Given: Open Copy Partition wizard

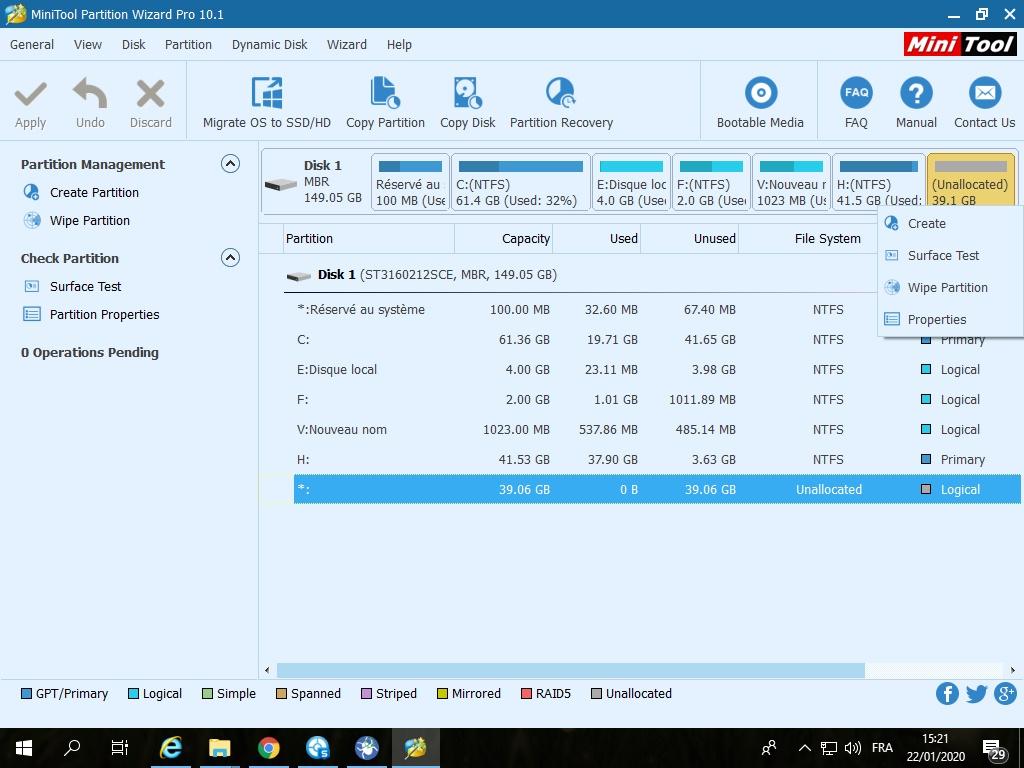Looking at the screenshot, I should tap(385, 103).
